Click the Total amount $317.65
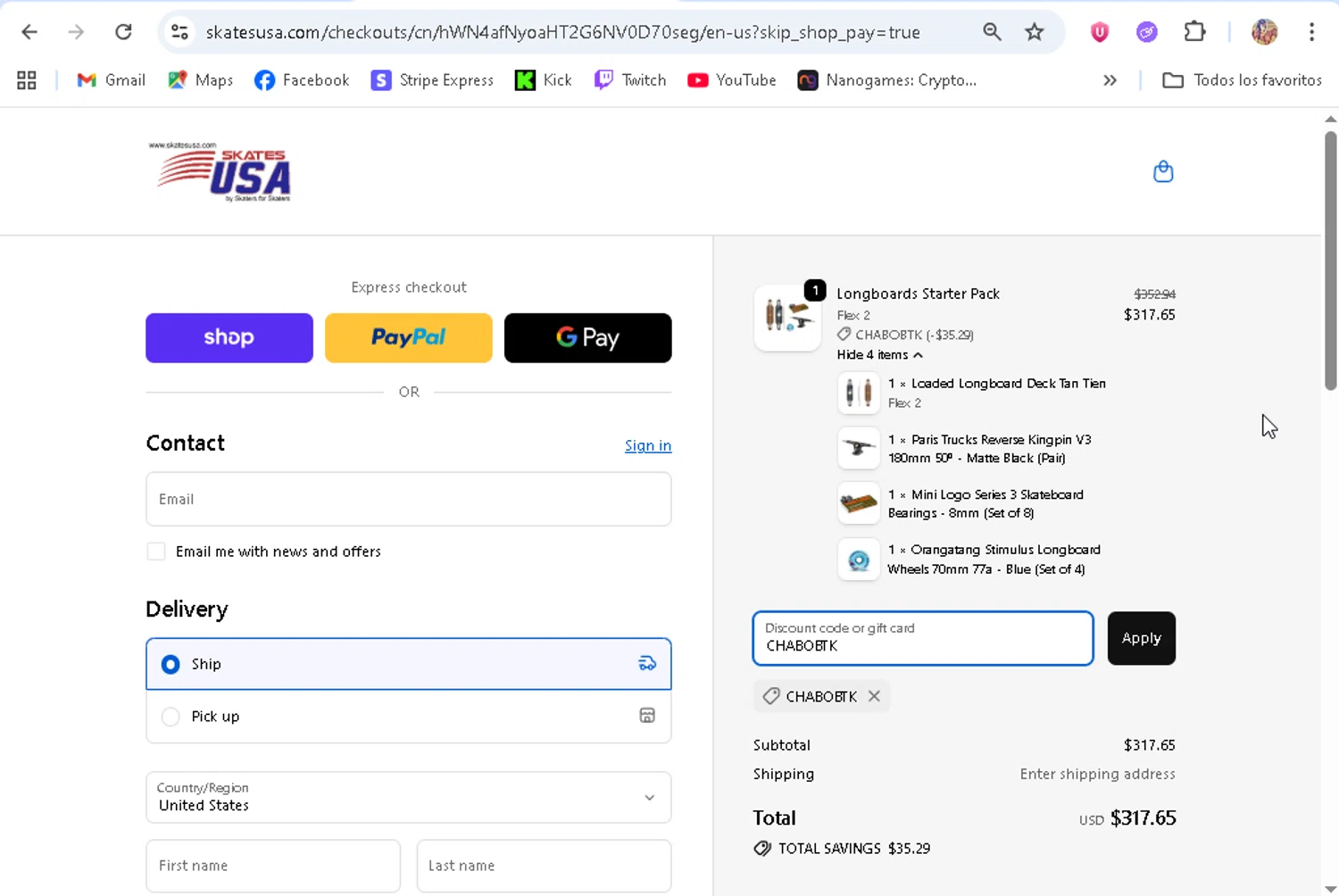Image resolution: width=1339 pixels, height=896 pixels. 1143,818
